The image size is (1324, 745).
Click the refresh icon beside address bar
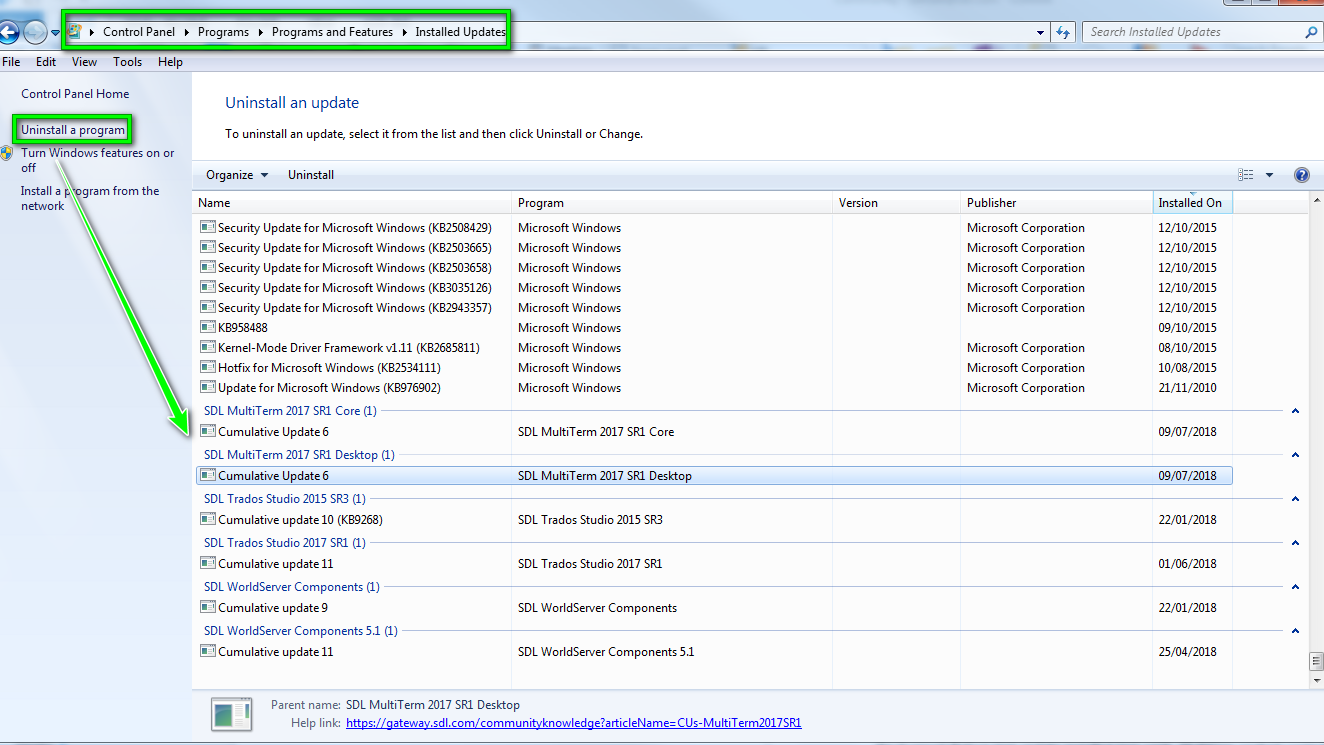1063,32
